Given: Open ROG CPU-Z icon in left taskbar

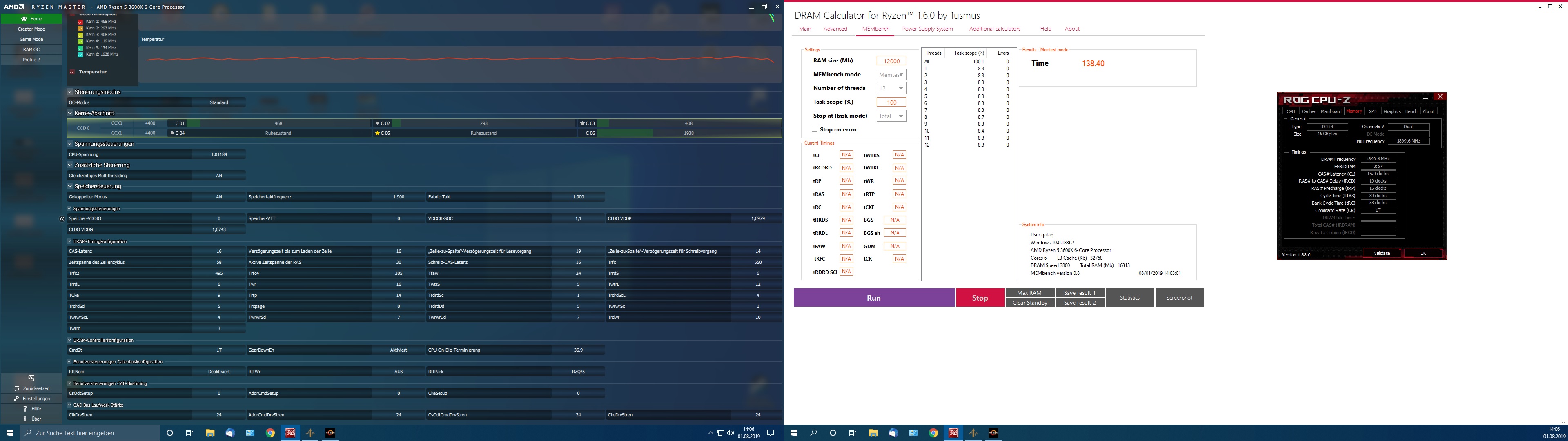Looking at the screenshot, I should (290, 433).
